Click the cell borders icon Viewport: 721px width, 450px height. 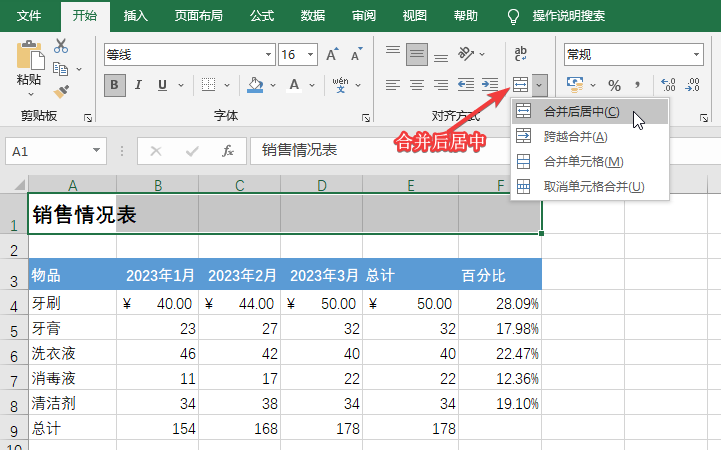click(208, 85)
